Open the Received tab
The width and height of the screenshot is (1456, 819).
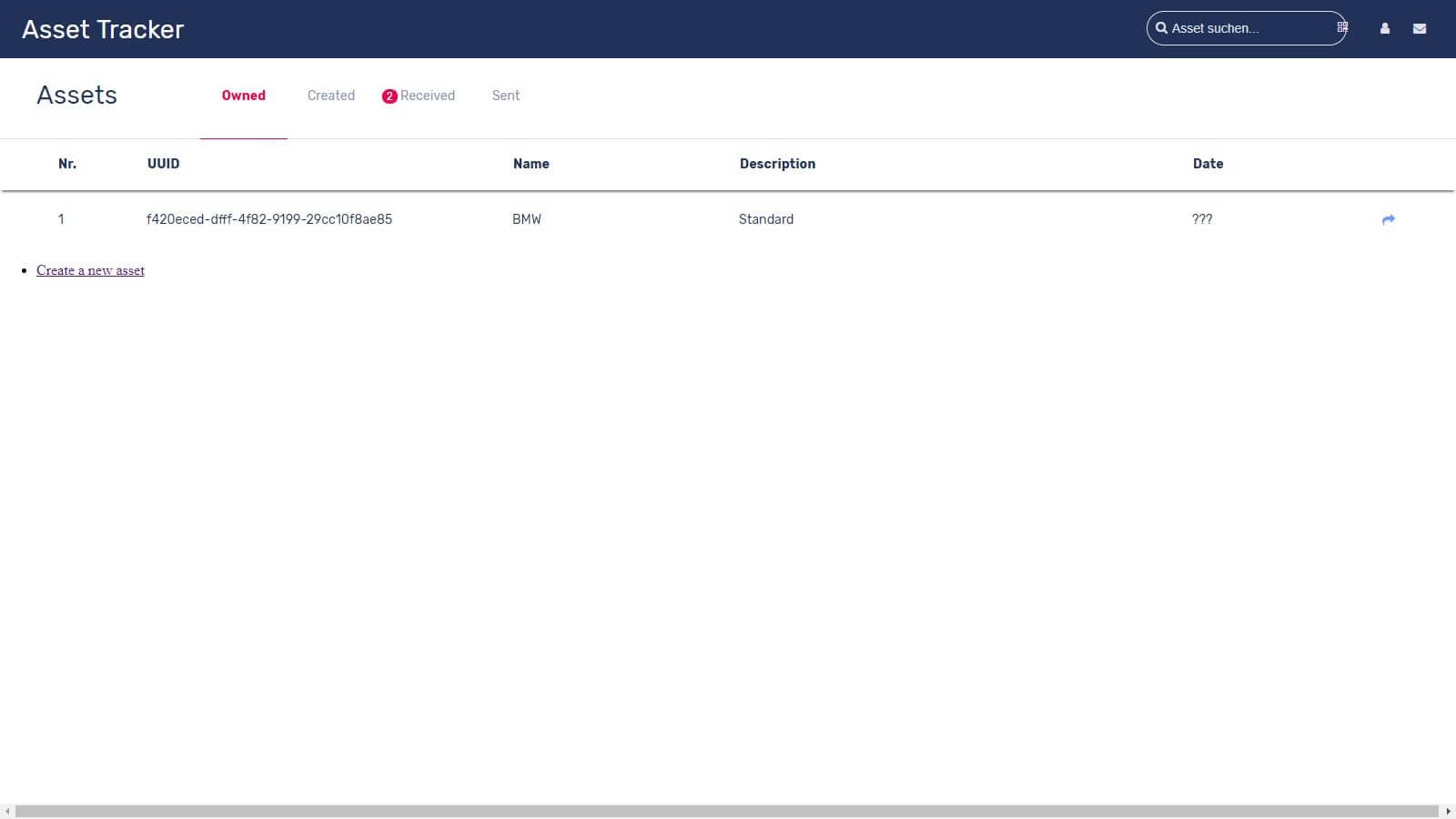tap(428, 96)
